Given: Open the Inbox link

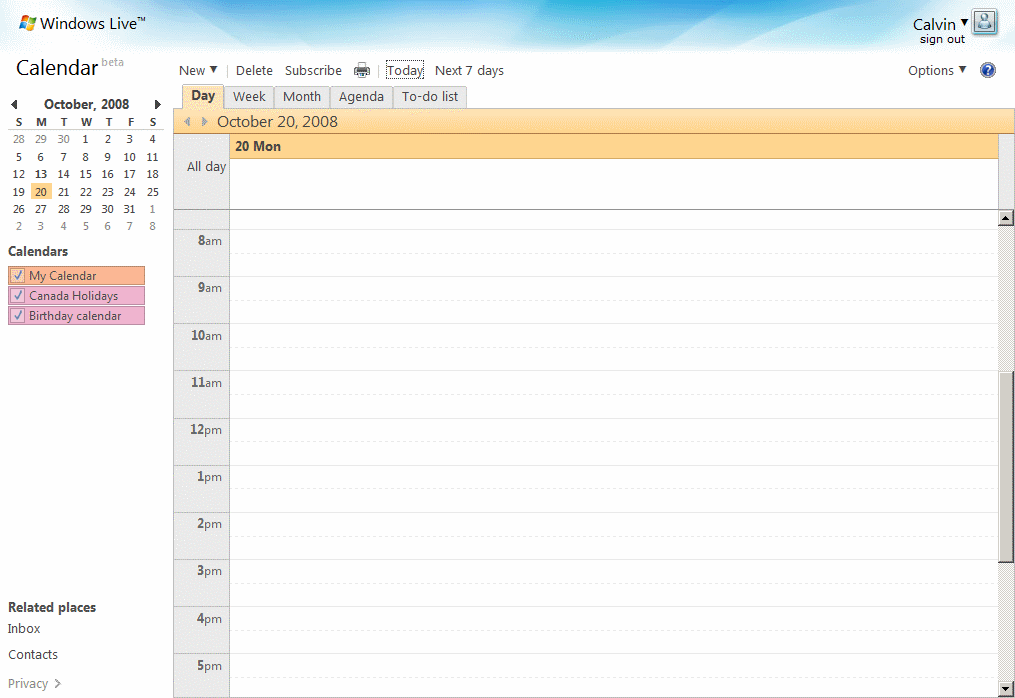Looking at the screenshot, I should 24,629.
